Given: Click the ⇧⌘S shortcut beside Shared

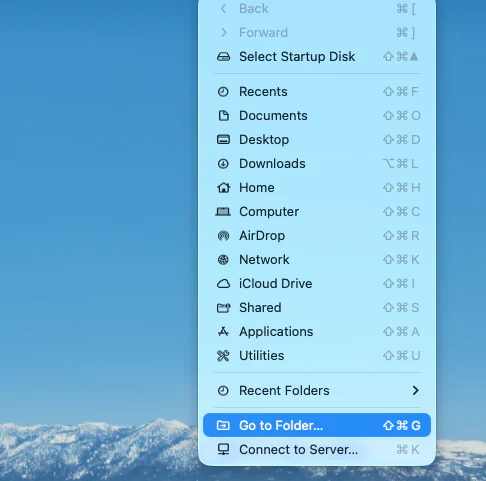Looking at the screenshot, I should click(401, 308).
